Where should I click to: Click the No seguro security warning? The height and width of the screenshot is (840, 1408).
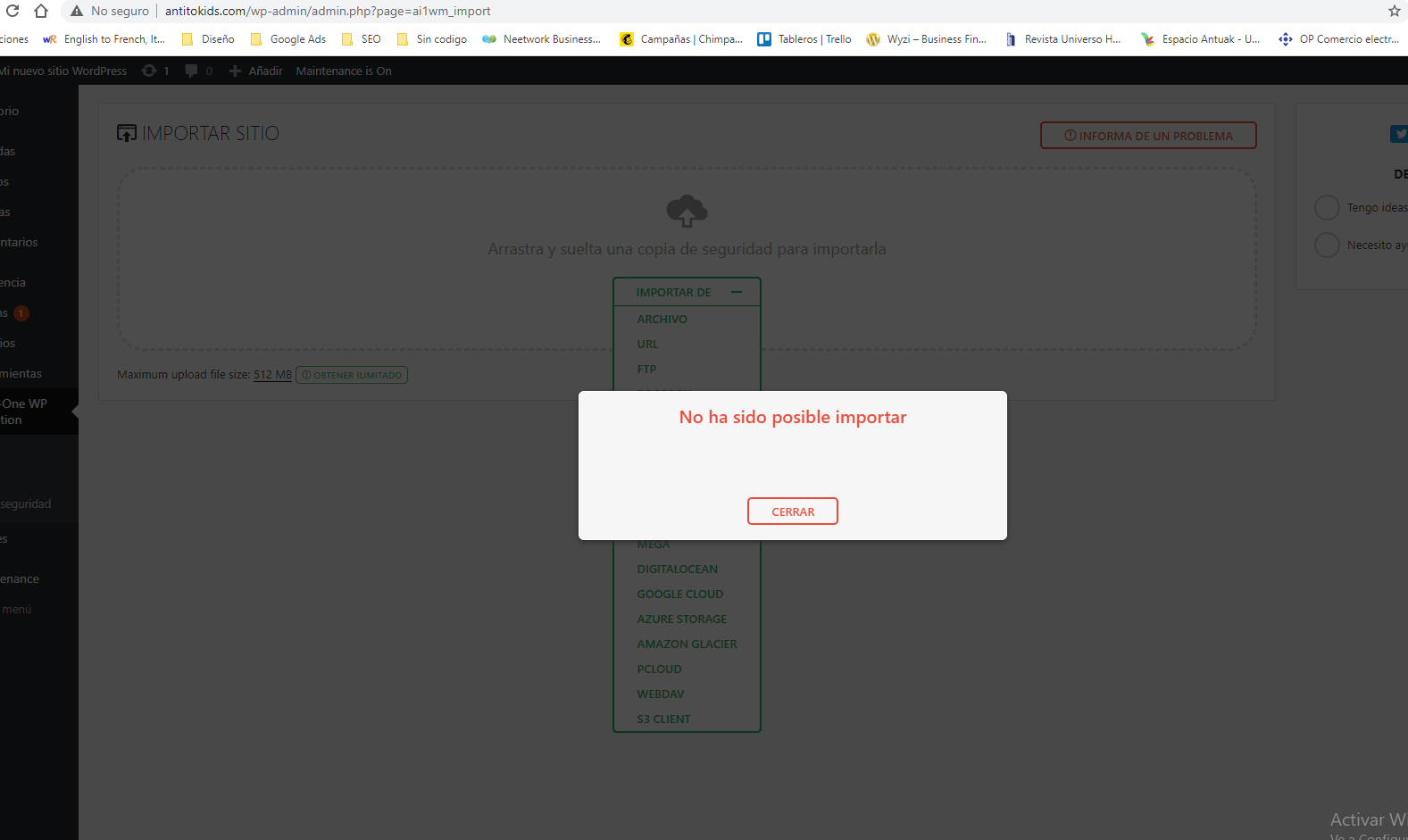coord(109,11)
